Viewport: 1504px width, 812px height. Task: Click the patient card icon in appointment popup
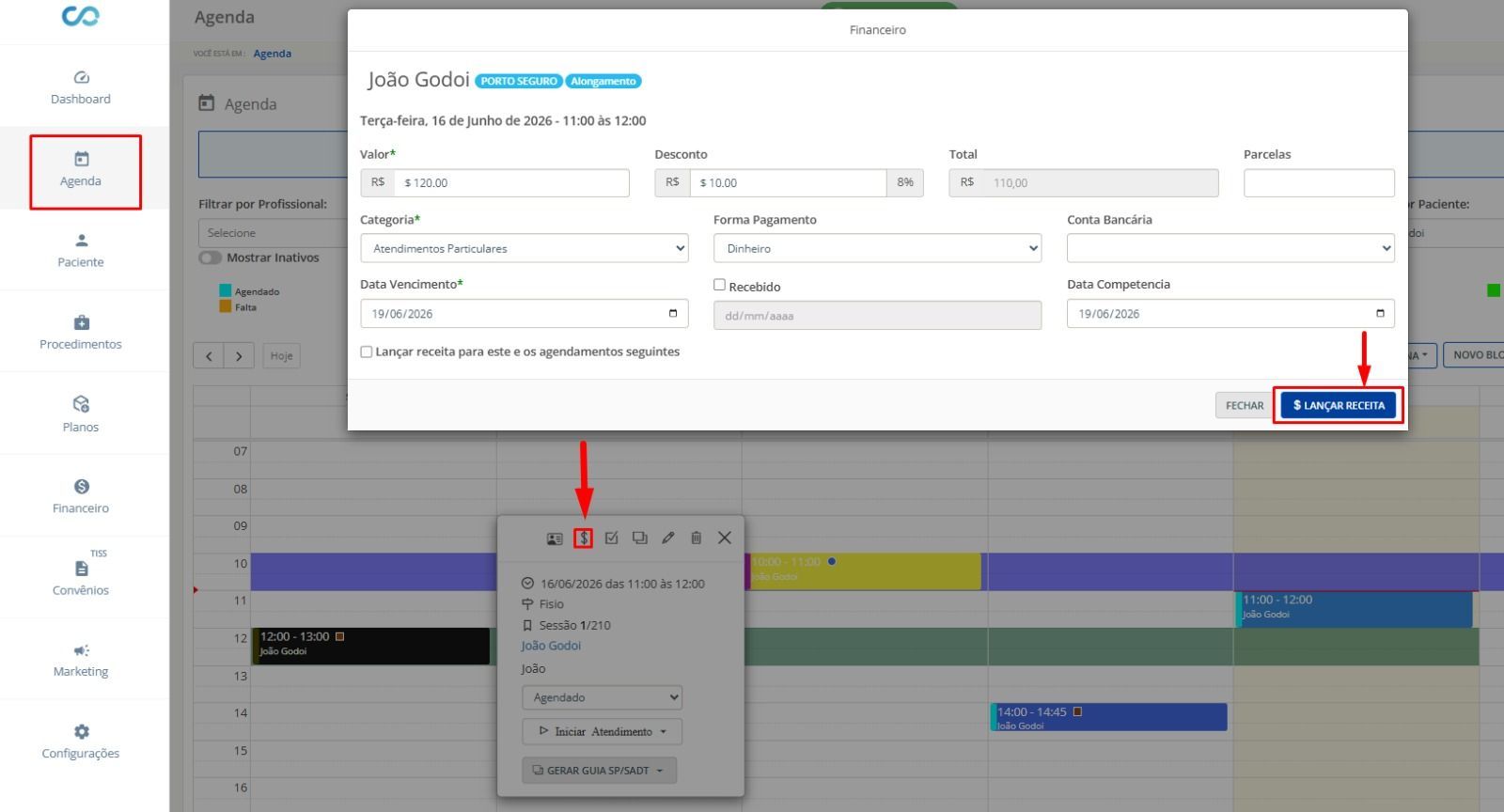click(555, 539)
